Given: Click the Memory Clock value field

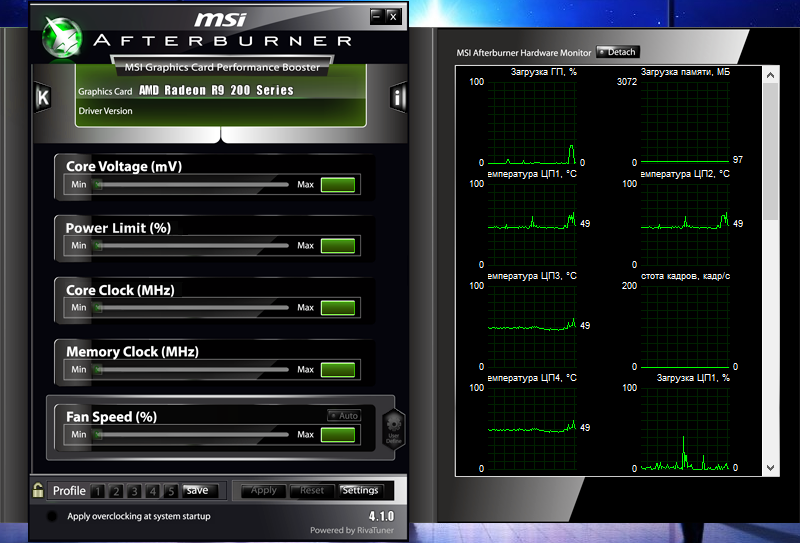Looking at the screenshot, I should [338, 369].
